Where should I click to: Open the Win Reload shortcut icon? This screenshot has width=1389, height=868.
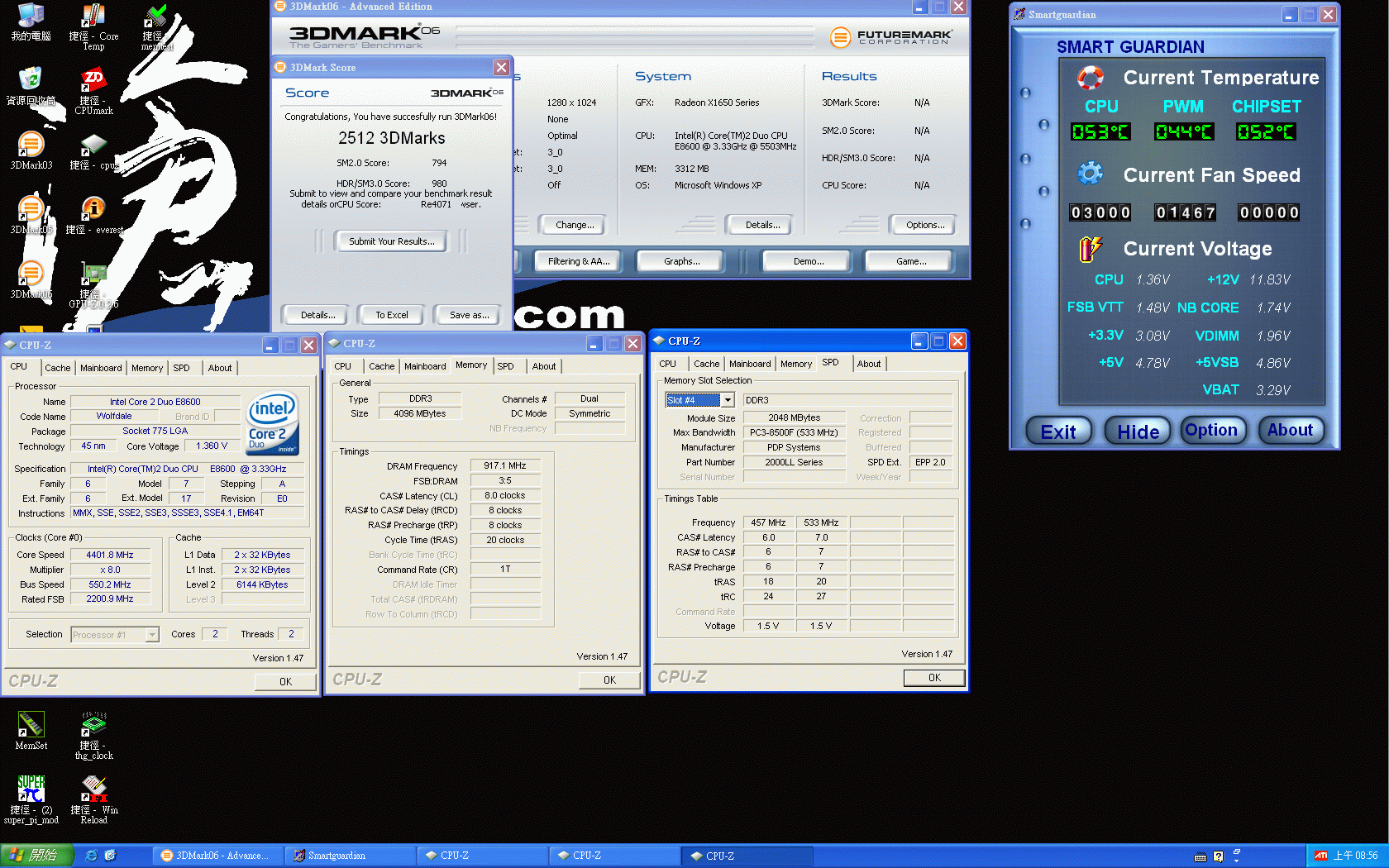[93, 799]
